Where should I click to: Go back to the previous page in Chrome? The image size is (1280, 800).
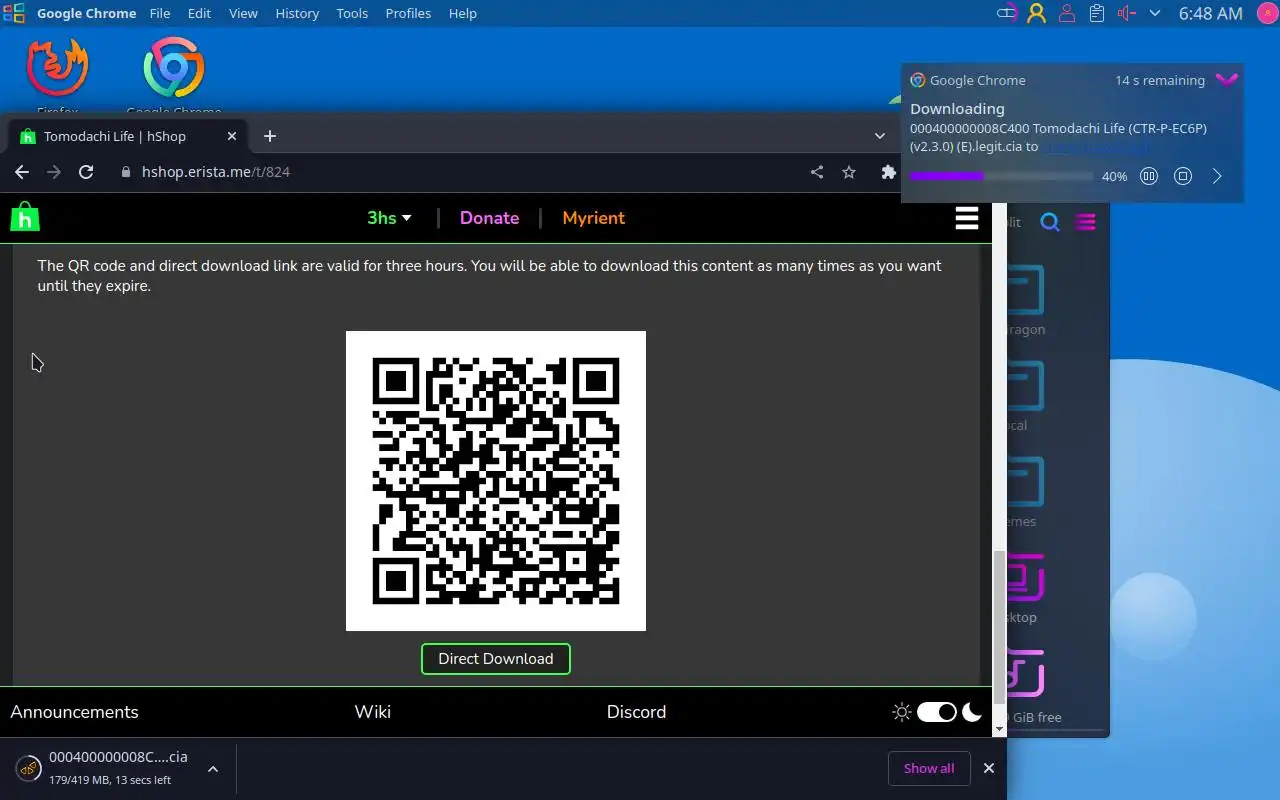point(22,172)
